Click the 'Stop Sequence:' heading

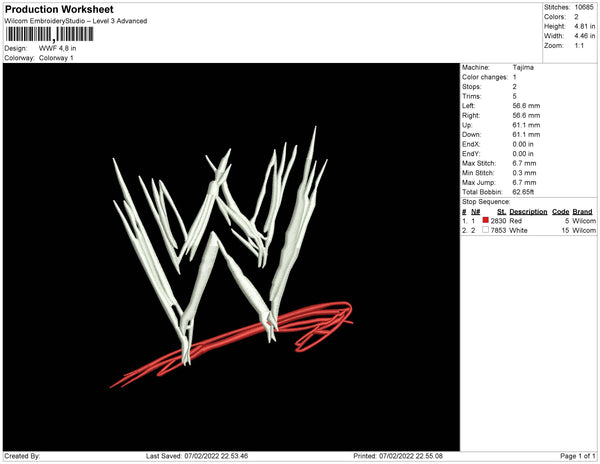(486, 202)
